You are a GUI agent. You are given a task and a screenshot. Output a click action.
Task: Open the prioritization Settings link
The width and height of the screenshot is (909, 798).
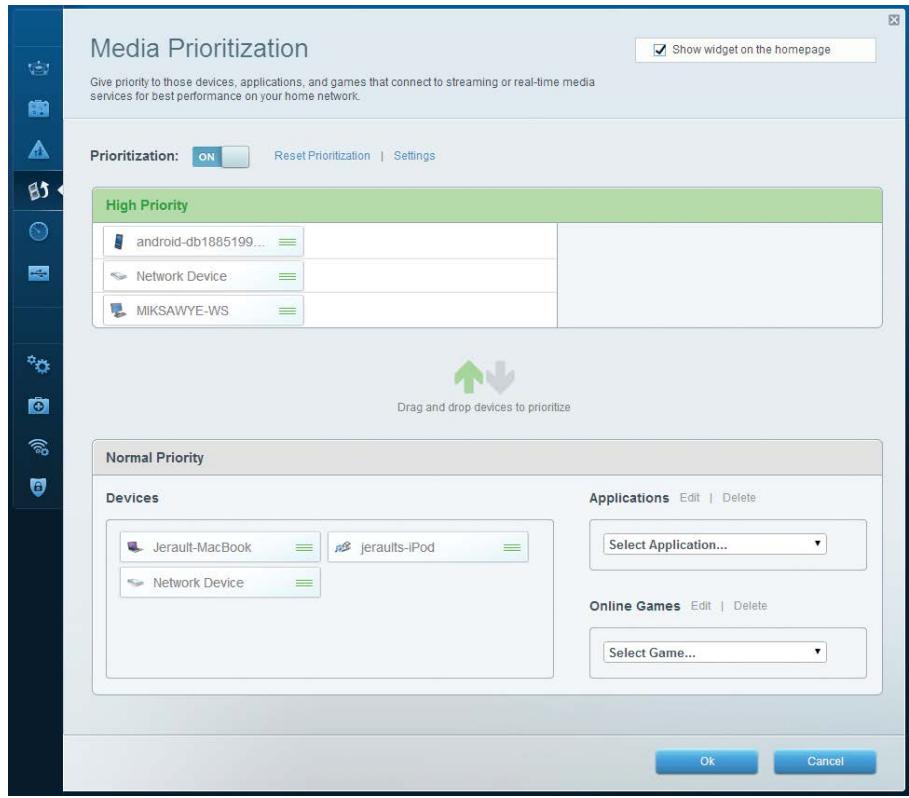[414, 156]
